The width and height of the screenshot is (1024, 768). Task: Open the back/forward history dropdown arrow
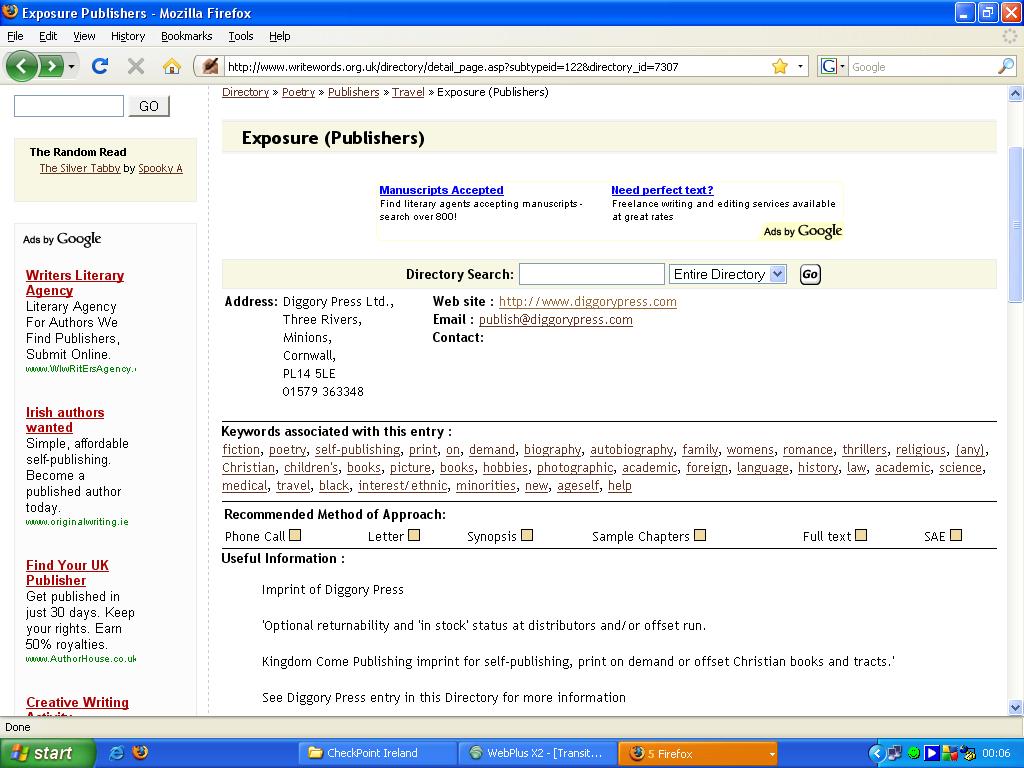tap(71, 66)
